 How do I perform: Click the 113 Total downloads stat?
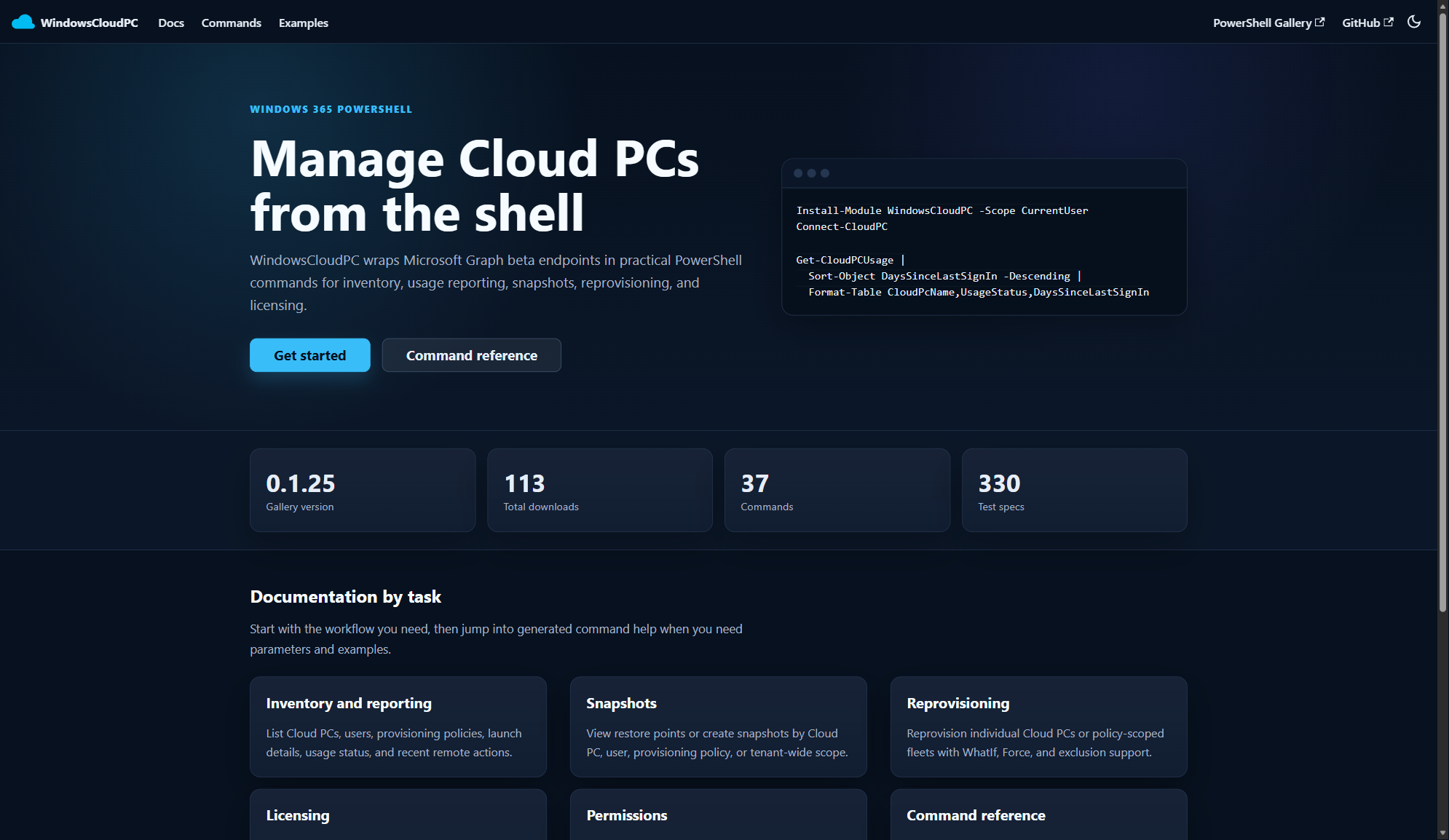(x=600, y=490)
